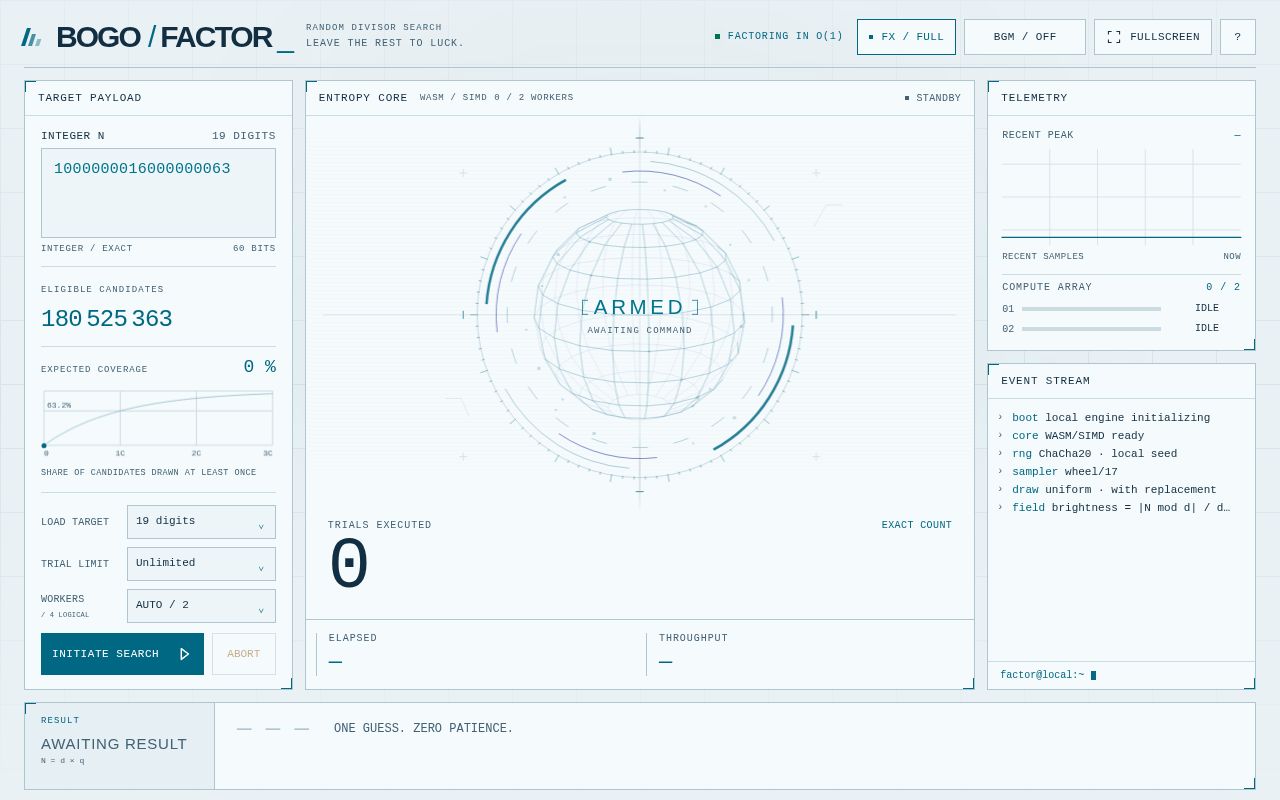
Task: Click the Integer N input field
Action: tap(158, 193)
